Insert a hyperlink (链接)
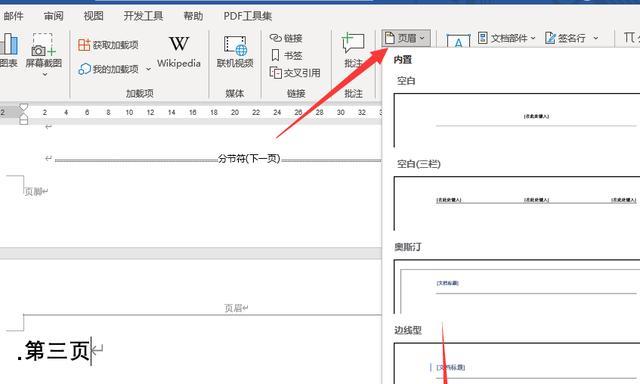 coord(286,38)
